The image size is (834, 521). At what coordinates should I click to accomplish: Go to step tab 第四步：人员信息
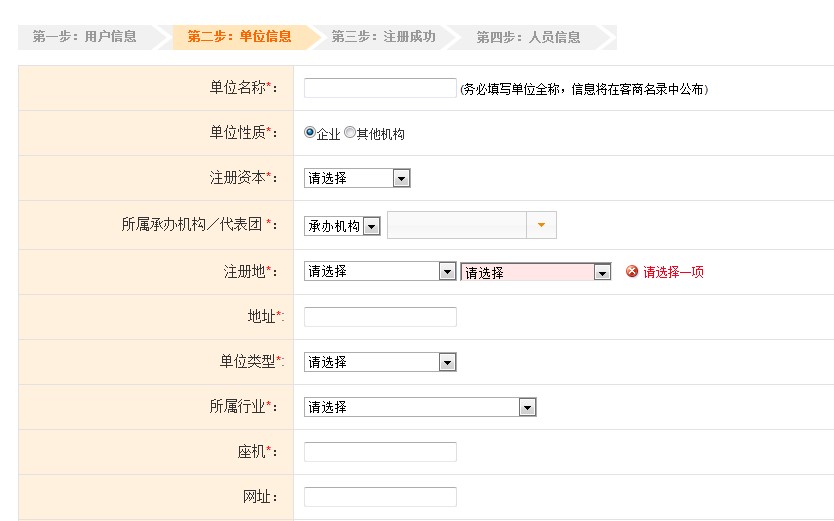pos(528,37)
